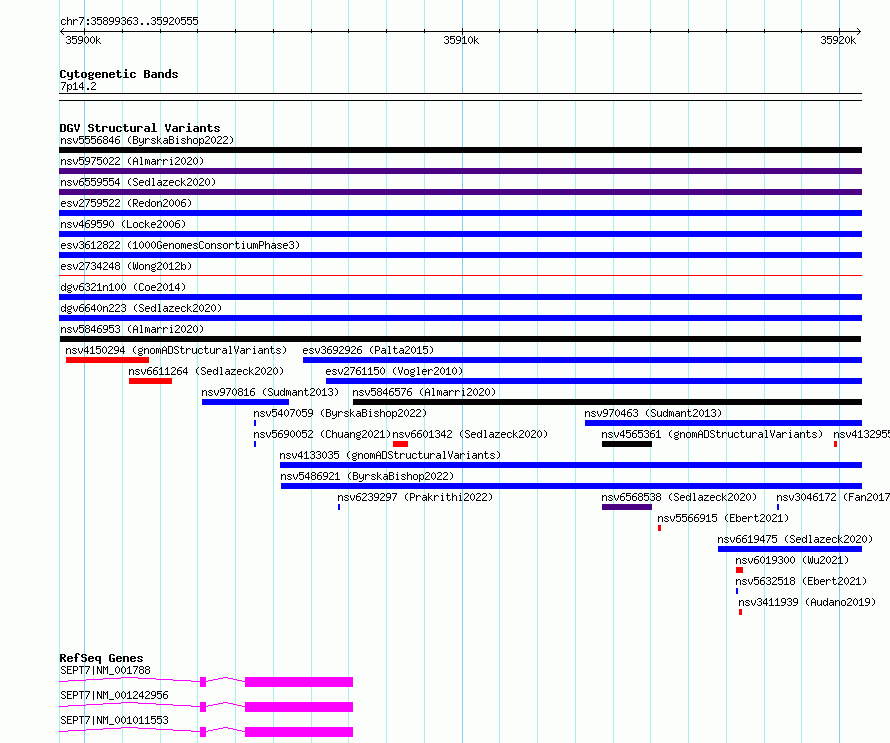
Task: Click the 35910k ruler position label
Action: pyautogui.click(x=461, y=40)
